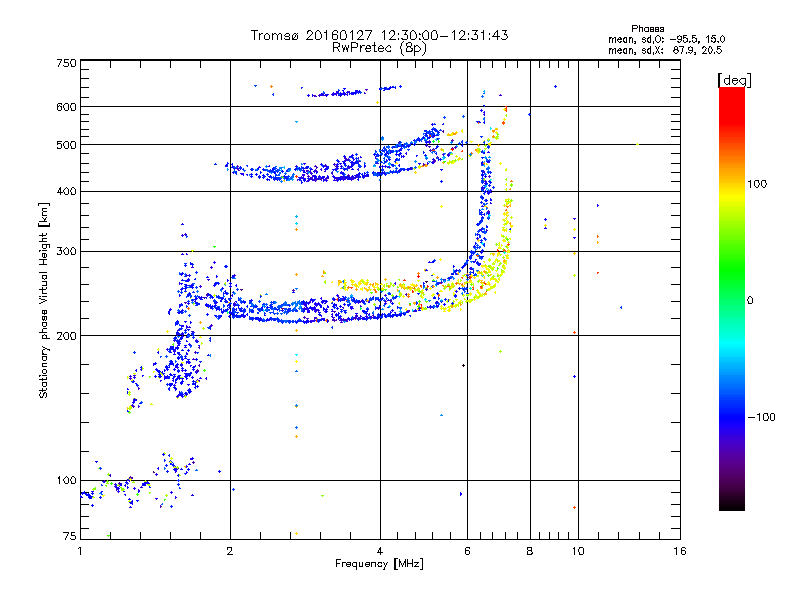Screen dimensions: 800x600
Task: Click the plot title 'Tromsø 20160127 12:30:00-12:31:43'
Action: coord(379,35)
